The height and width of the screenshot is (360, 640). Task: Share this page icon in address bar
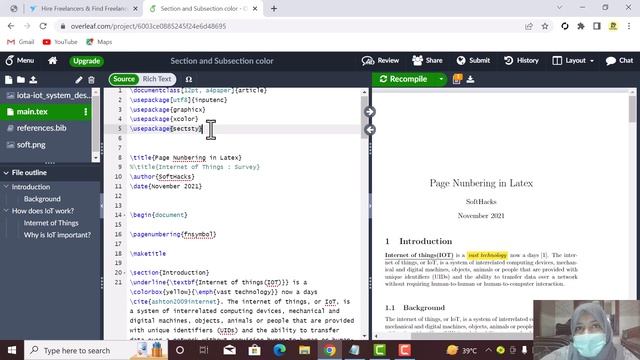pos(529,26)
